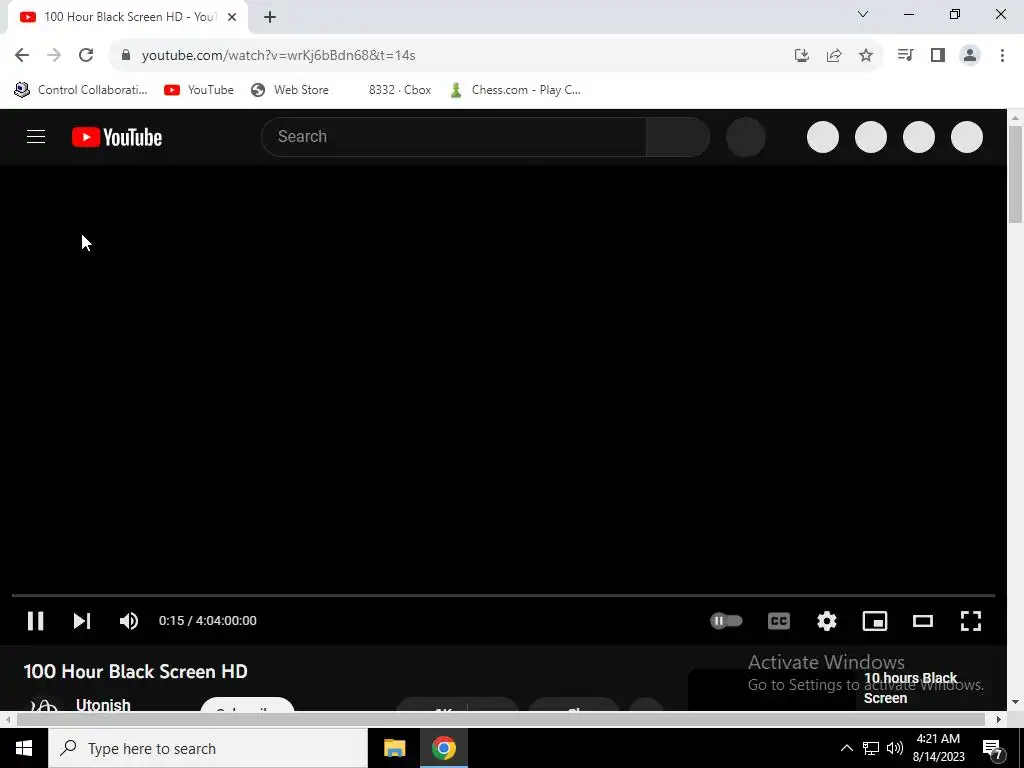Open the Windows Start menu
1024x768 pixels.
(24, 748)
